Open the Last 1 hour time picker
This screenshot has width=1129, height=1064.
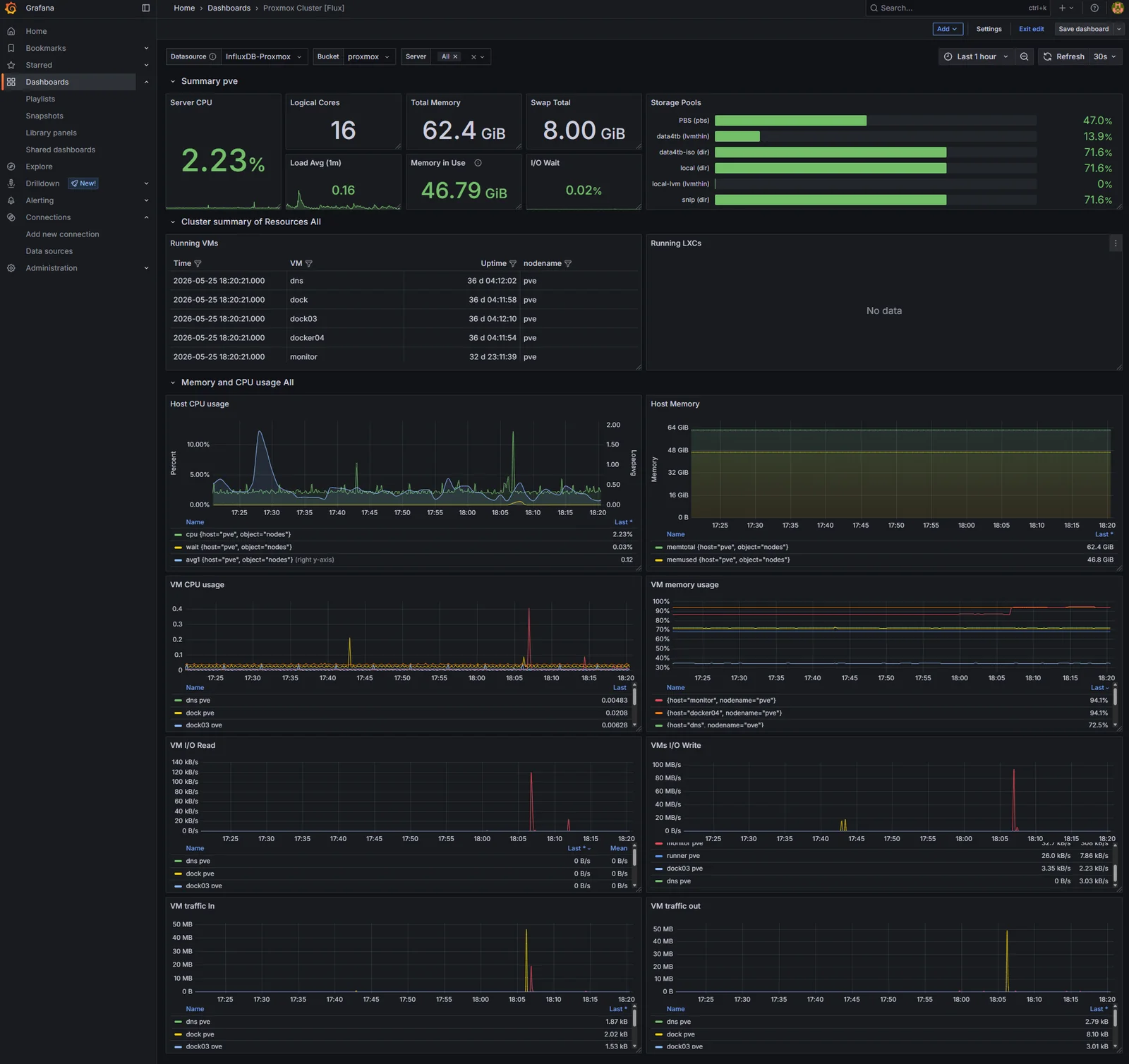[x=977, y=56]
